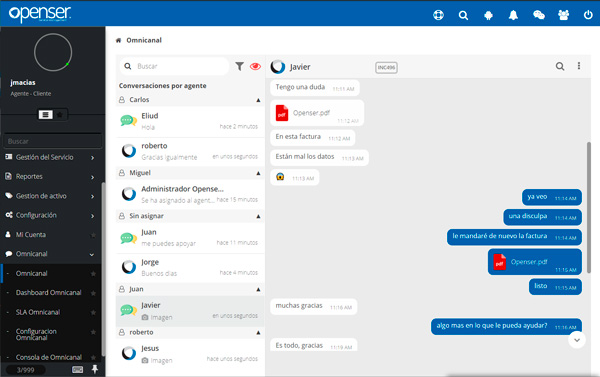Click the power logout icon
The height and width of the screenshot is (377, 600).
[588, 15]
